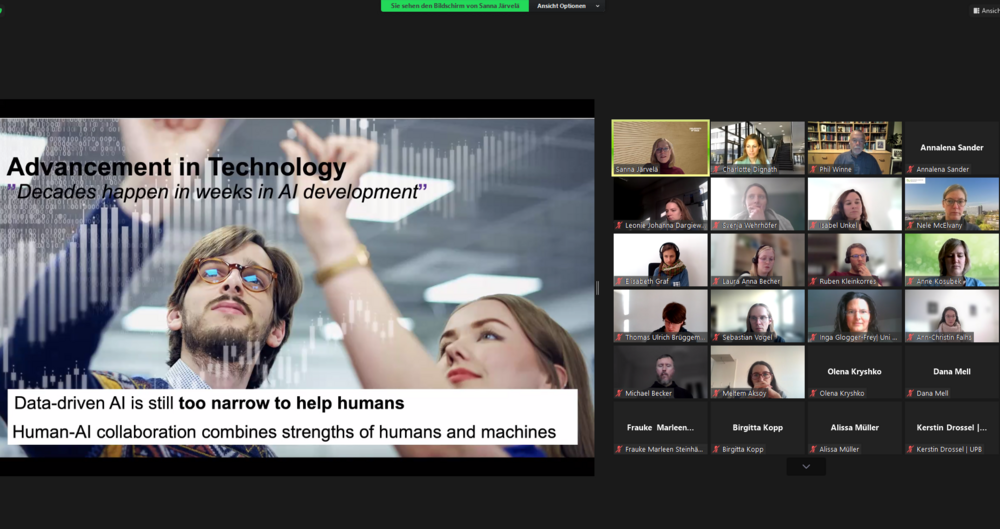
Task: Click the muted mic icon for Olena Kryshko
Action: coord(813,394)
